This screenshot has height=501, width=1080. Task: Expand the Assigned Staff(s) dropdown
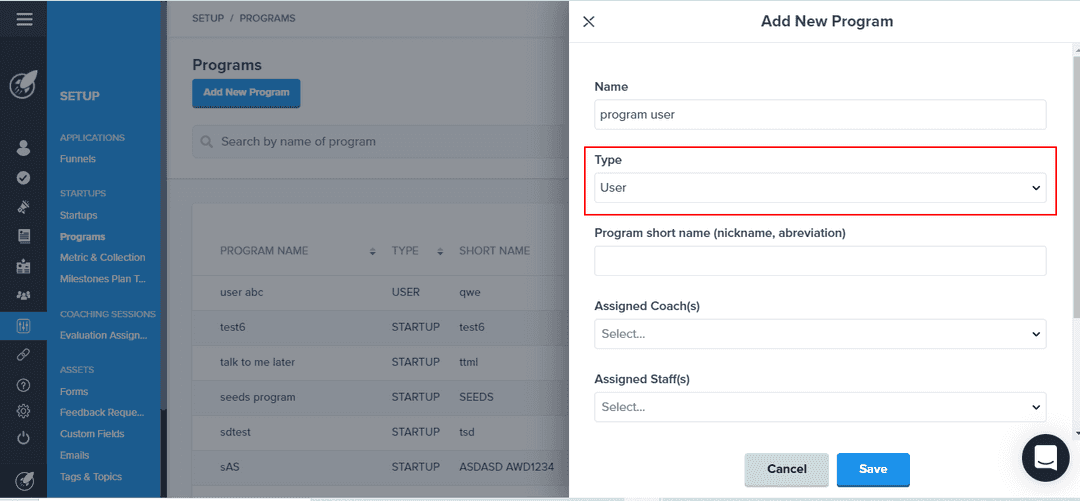click(x=820, y=407)
